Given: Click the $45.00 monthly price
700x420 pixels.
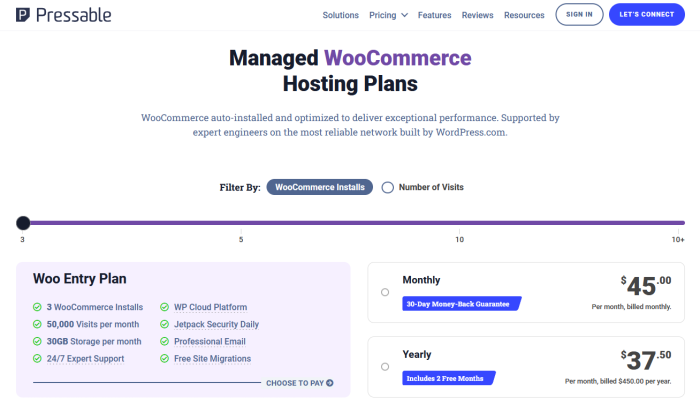Looking at the screenshot, I should (646, 286).
